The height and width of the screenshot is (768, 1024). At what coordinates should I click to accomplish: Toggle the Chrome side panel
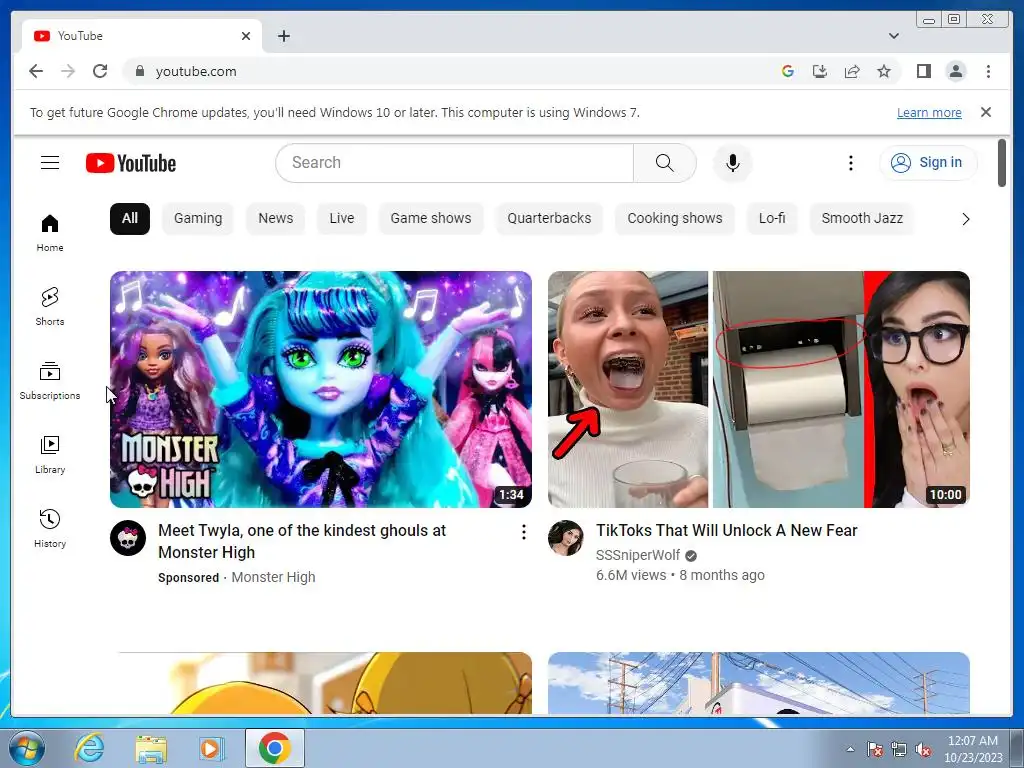point(923,71)
